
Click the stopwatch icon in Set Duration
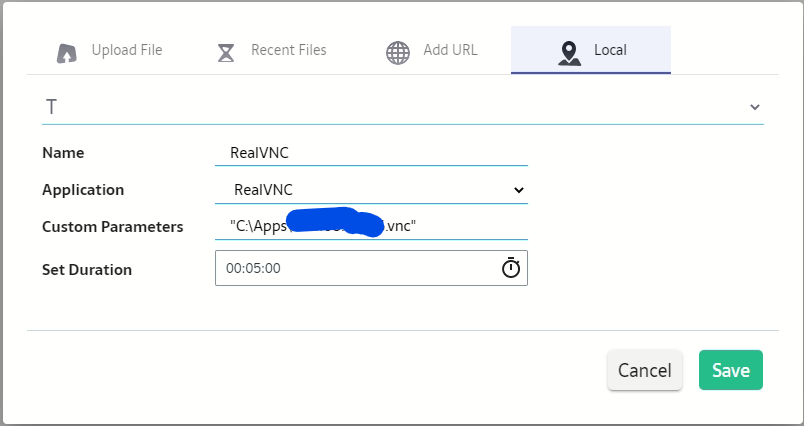[511, 268]
